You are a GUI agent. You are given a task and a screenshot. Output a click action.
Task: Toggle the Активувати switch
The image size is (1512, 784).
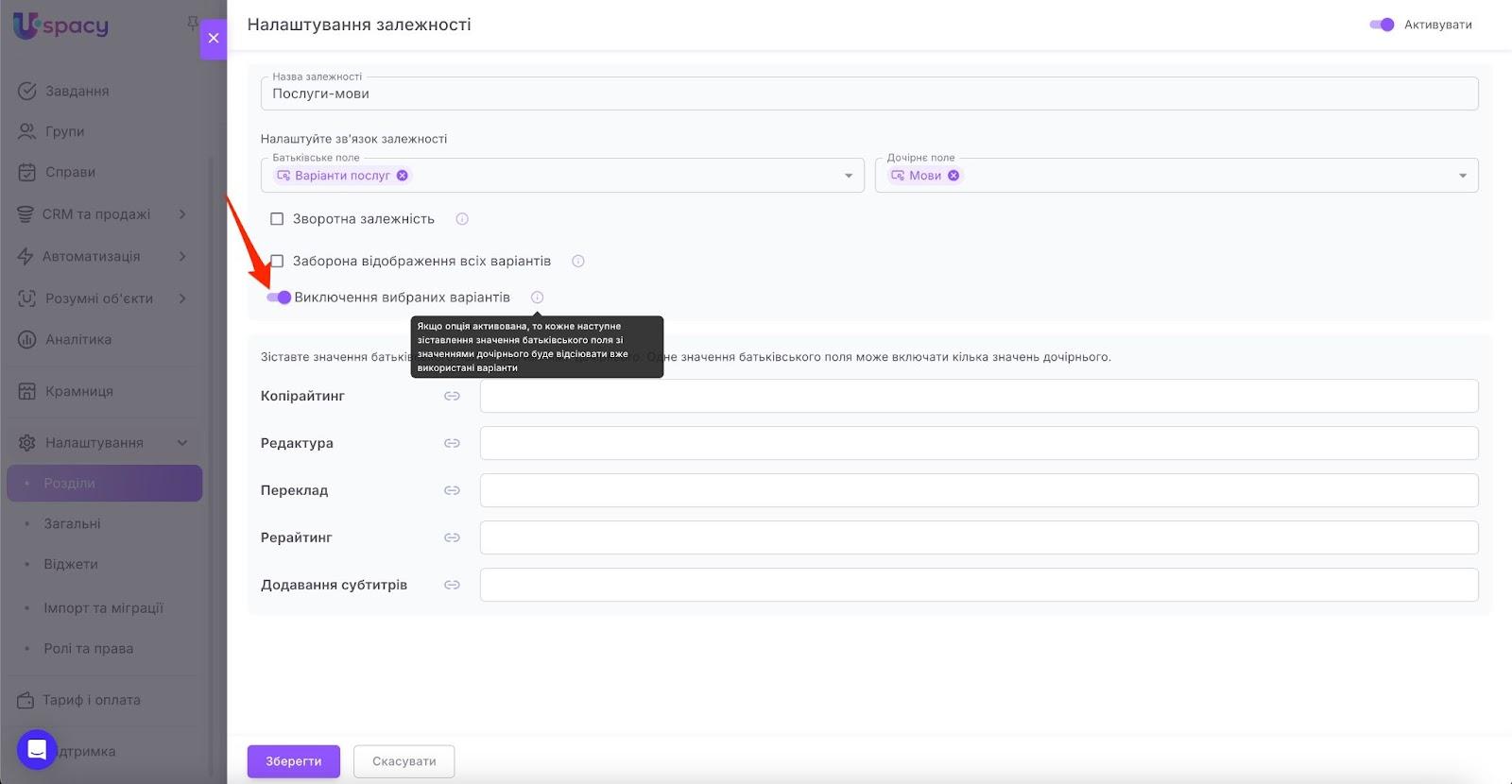(1382, 25)
